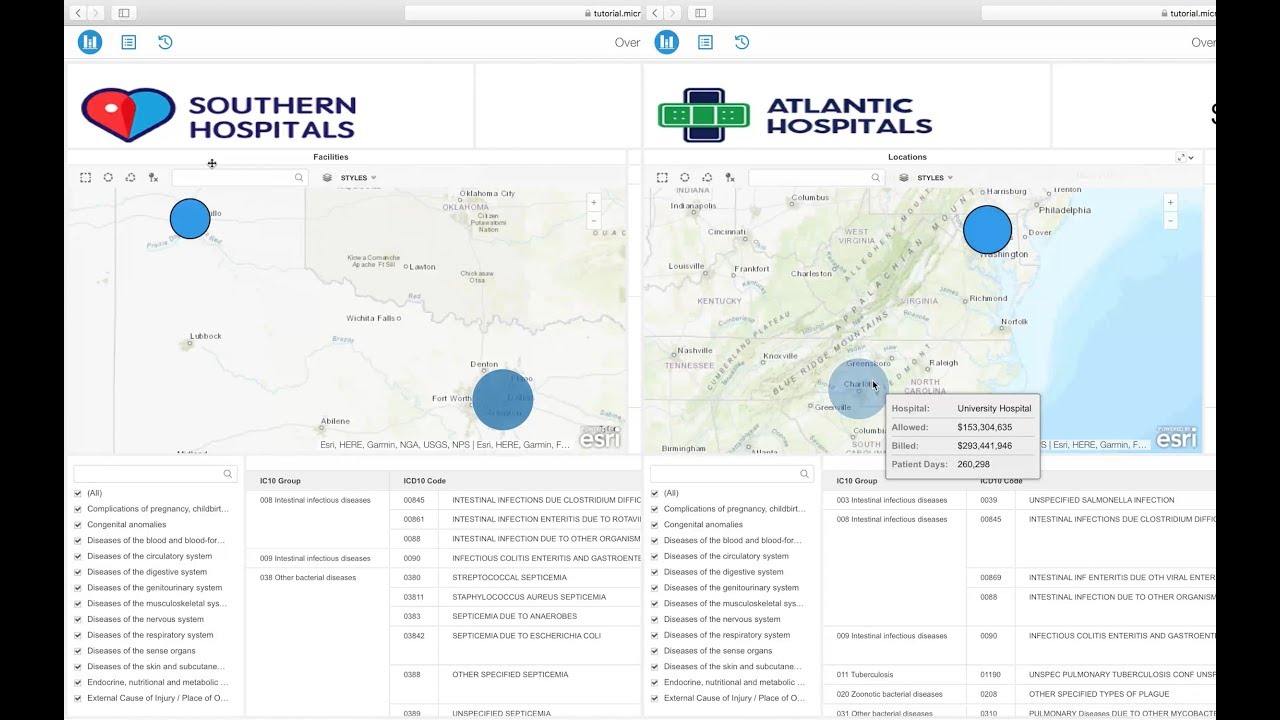The height and width of the screenshot is (720, 1280).
Task: Toggle (All) checkbox in Southern Hospitals list
Action: pyautogui.click(x=78, y=493)
